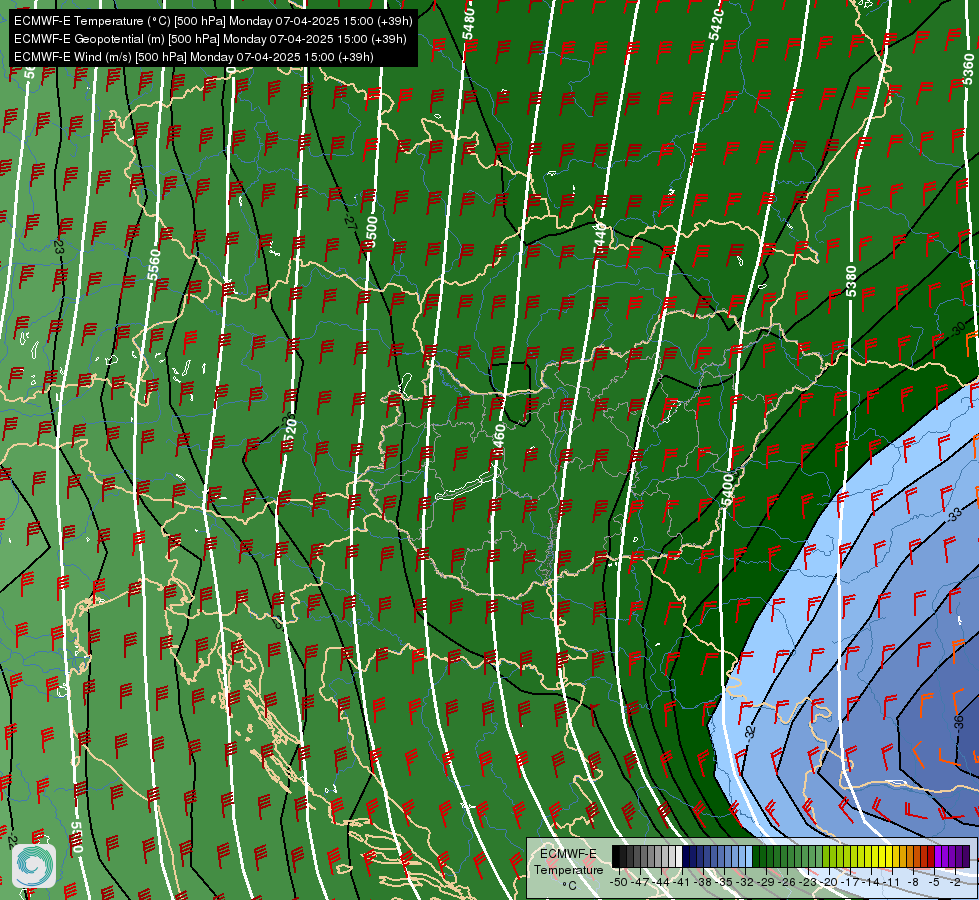Viewport: 979px width, 900px height.
Task: Click the -32 value on the legend scale
Action: pyautogui.click(x=746, y=882)
